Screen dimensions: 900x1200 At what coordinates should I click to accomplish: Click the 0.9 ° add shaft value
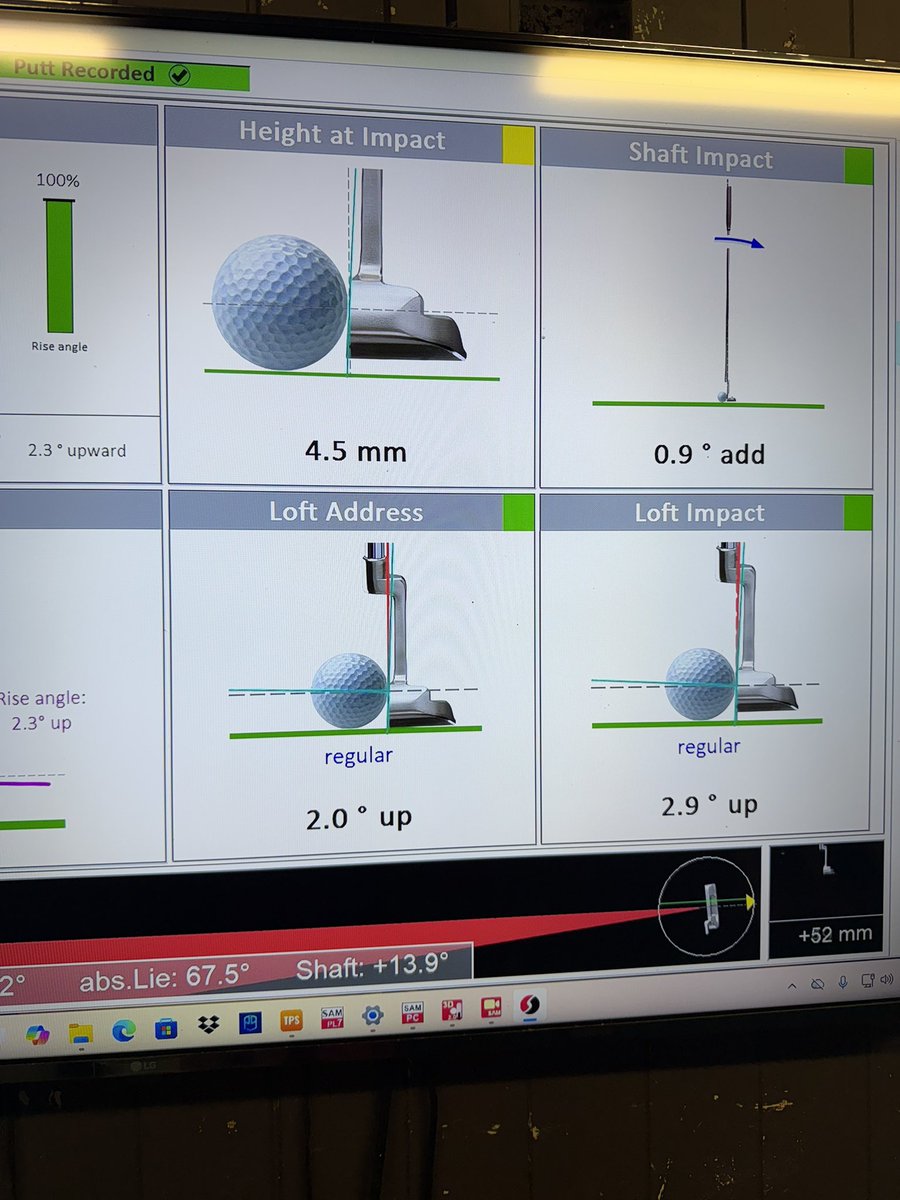pyautogui.click(x=709, y=454)
